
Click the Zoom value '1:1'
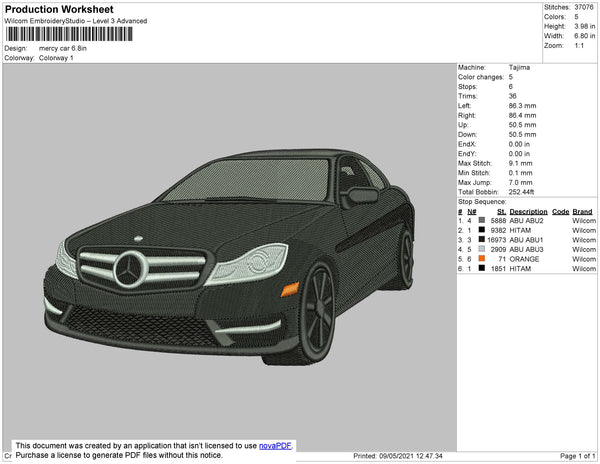[x=579, y=46]
